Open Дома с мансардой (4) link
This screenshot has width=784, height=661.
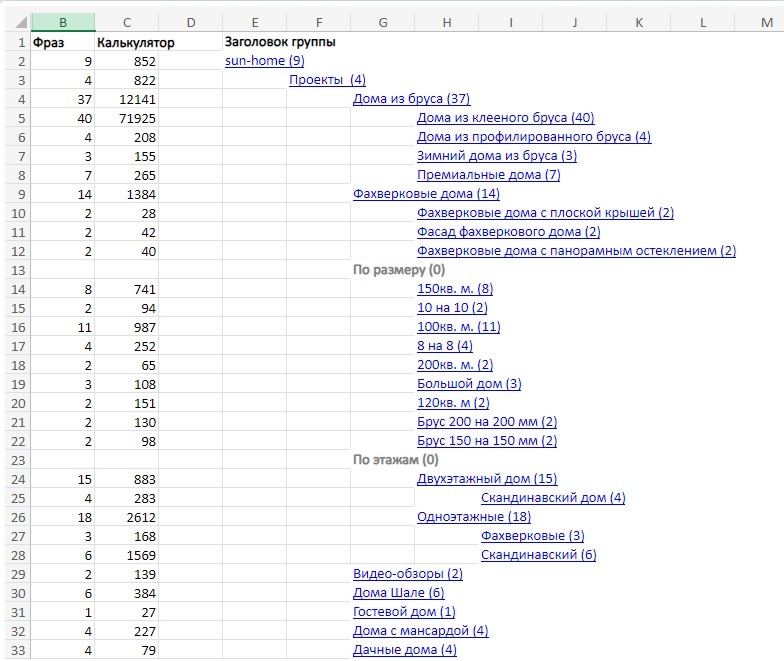point(420,631)
